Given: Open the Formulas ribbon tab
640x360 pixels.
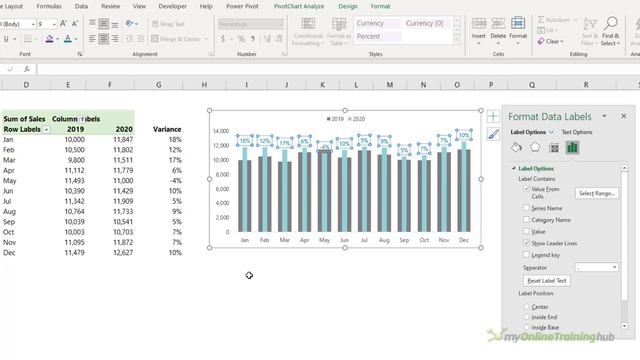Looking at the screenshot, I should tap(49, 6).
